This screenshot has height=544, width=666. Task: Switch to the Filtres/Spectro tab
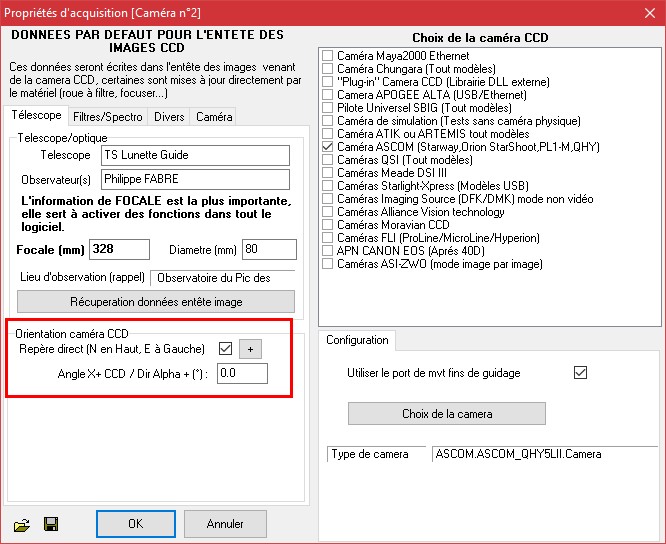(x=109, y=117)
